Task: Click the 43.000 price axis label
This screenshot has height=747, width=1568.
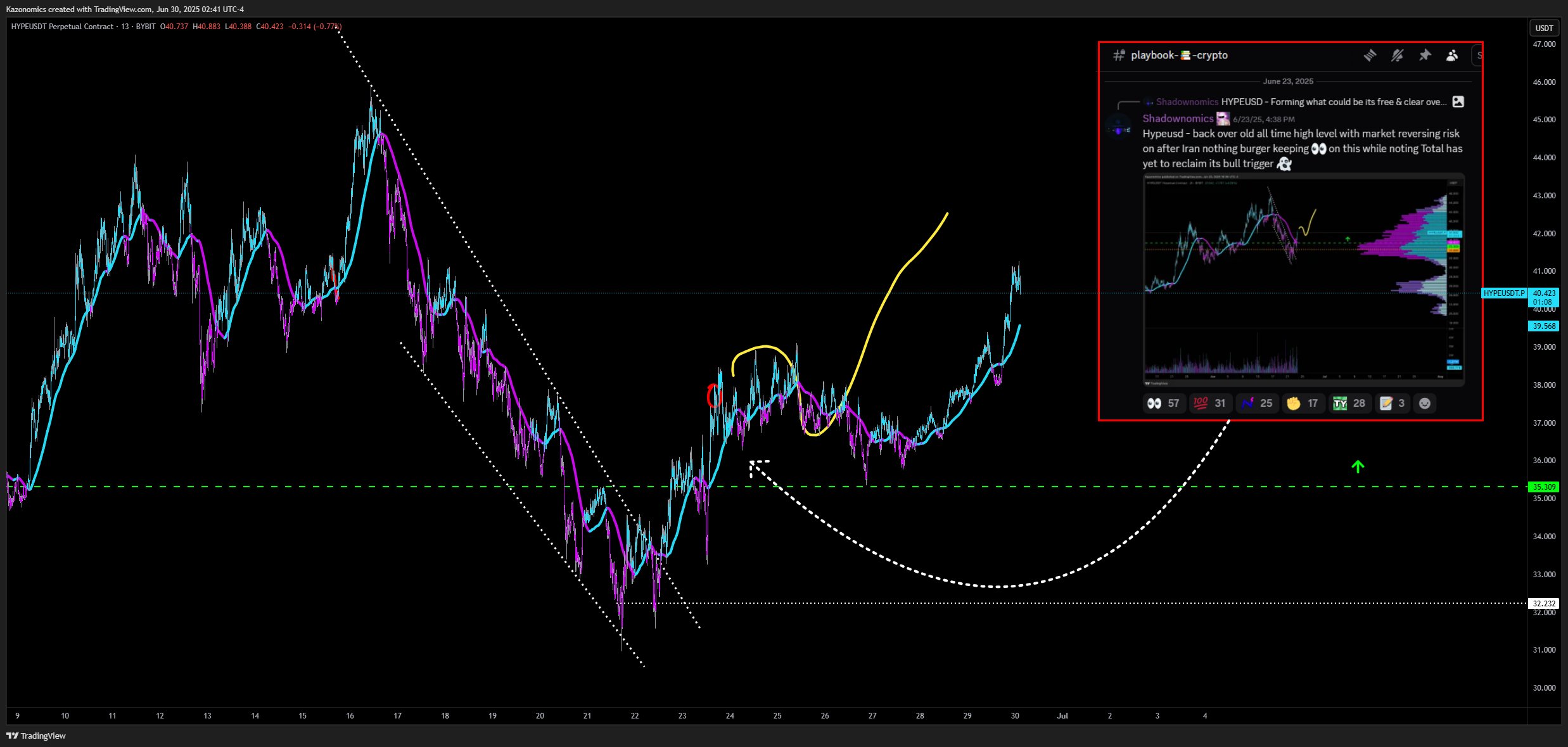Action: [1544, 196]
